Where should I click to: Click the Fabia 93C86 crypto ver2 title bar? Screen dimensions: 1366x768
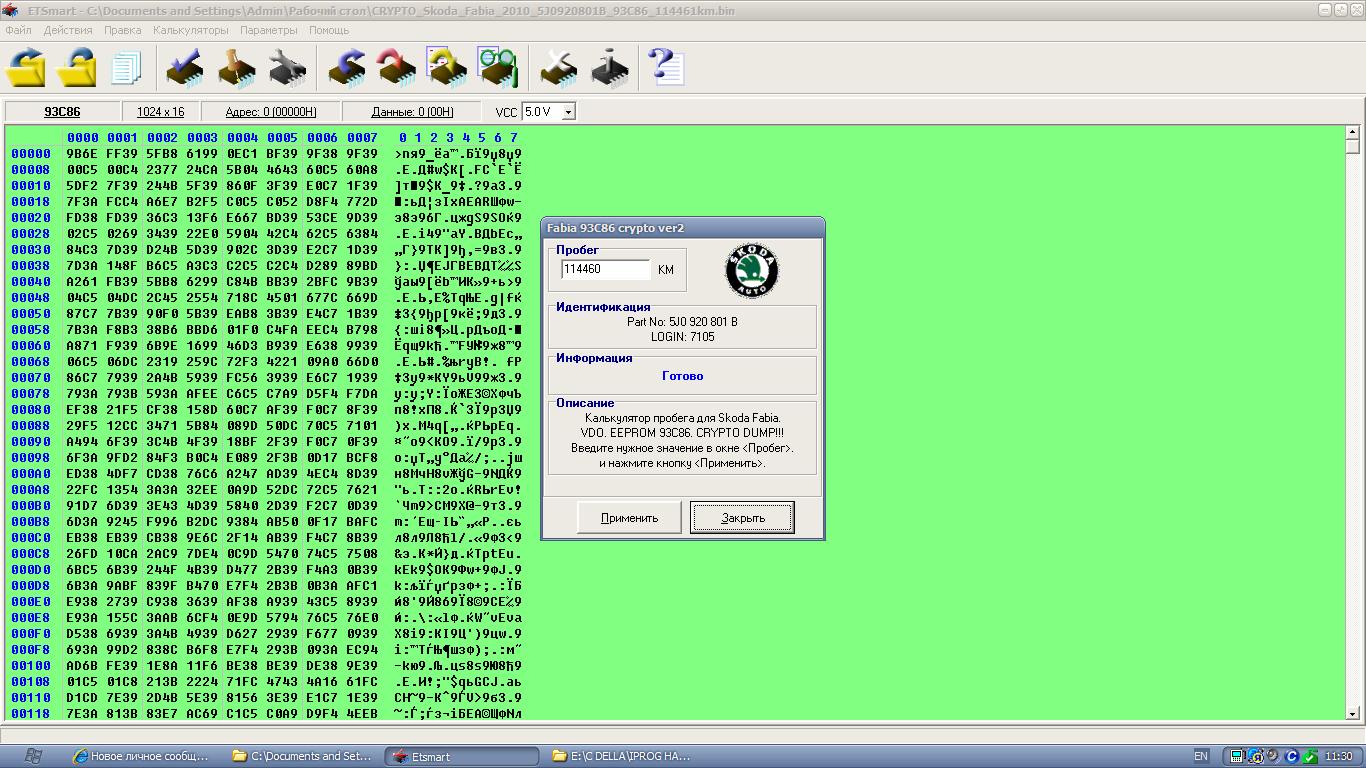(683, 228)
